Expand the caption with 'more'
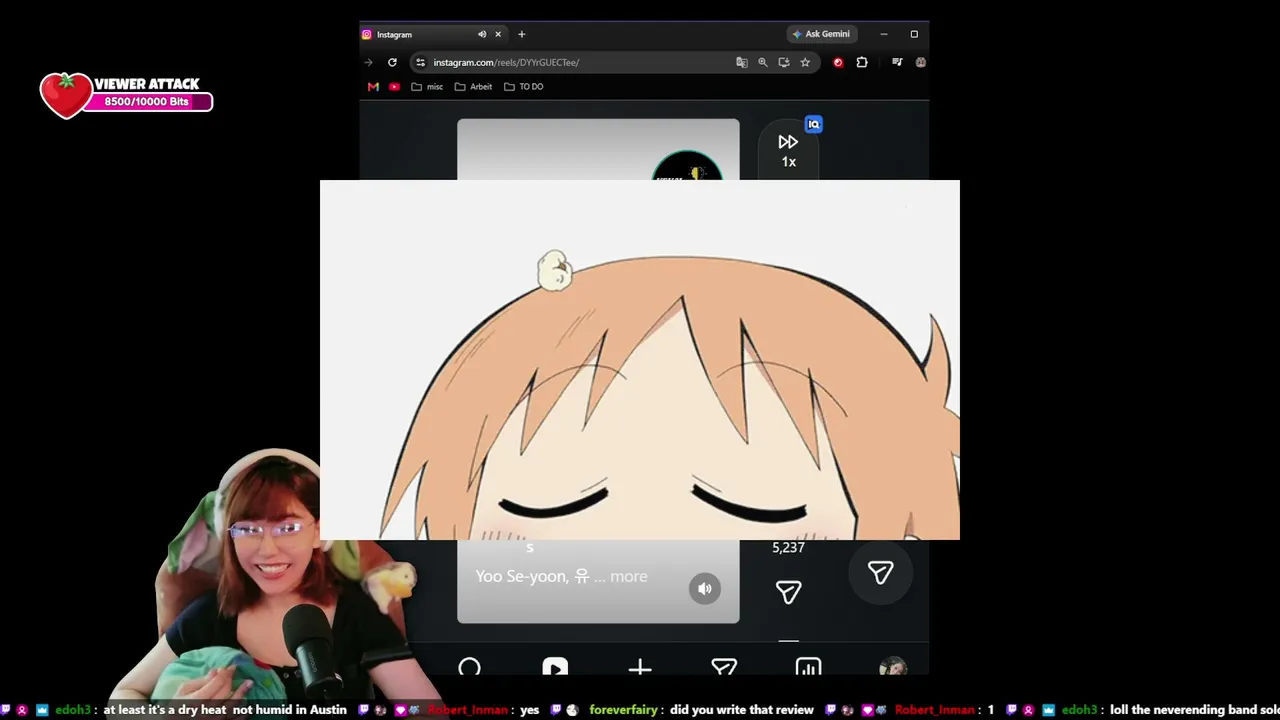This screenshot has width=1280, height=720. click(628, 577)
